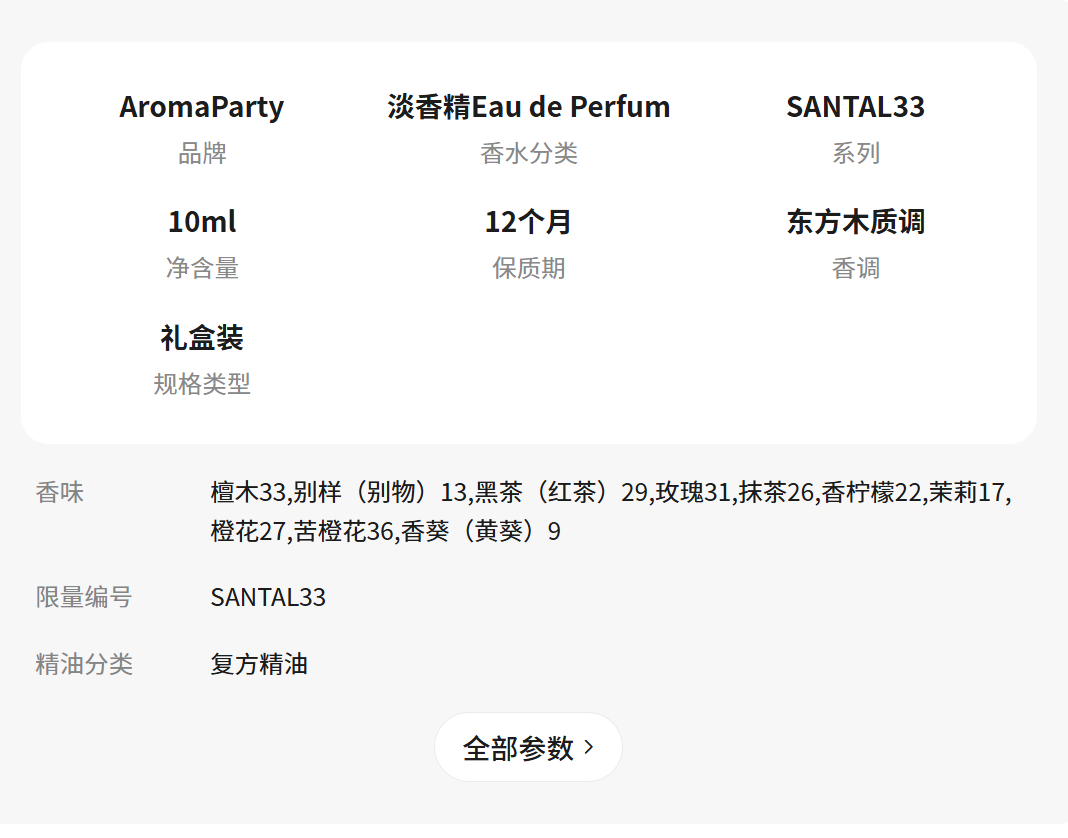Click the 净含量 label
The width and height of the screenshot is (1068, 838).
(202, 268)
